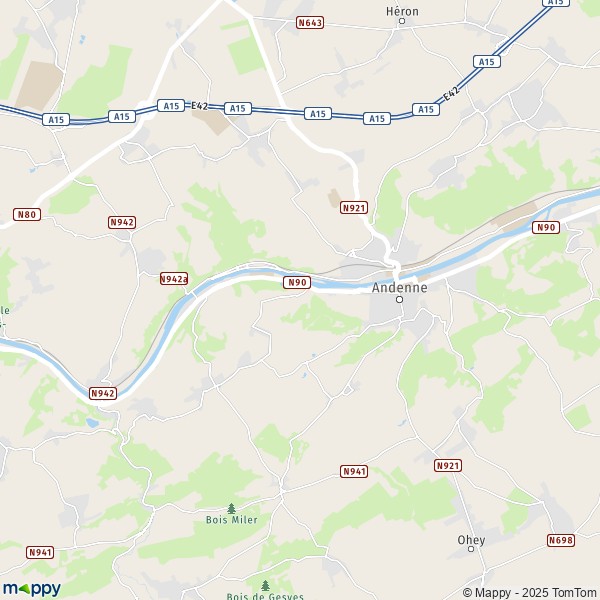Click the N942a road shield
Image resolution: width=600 pixels, height=600 pixels.
point(174,279)
